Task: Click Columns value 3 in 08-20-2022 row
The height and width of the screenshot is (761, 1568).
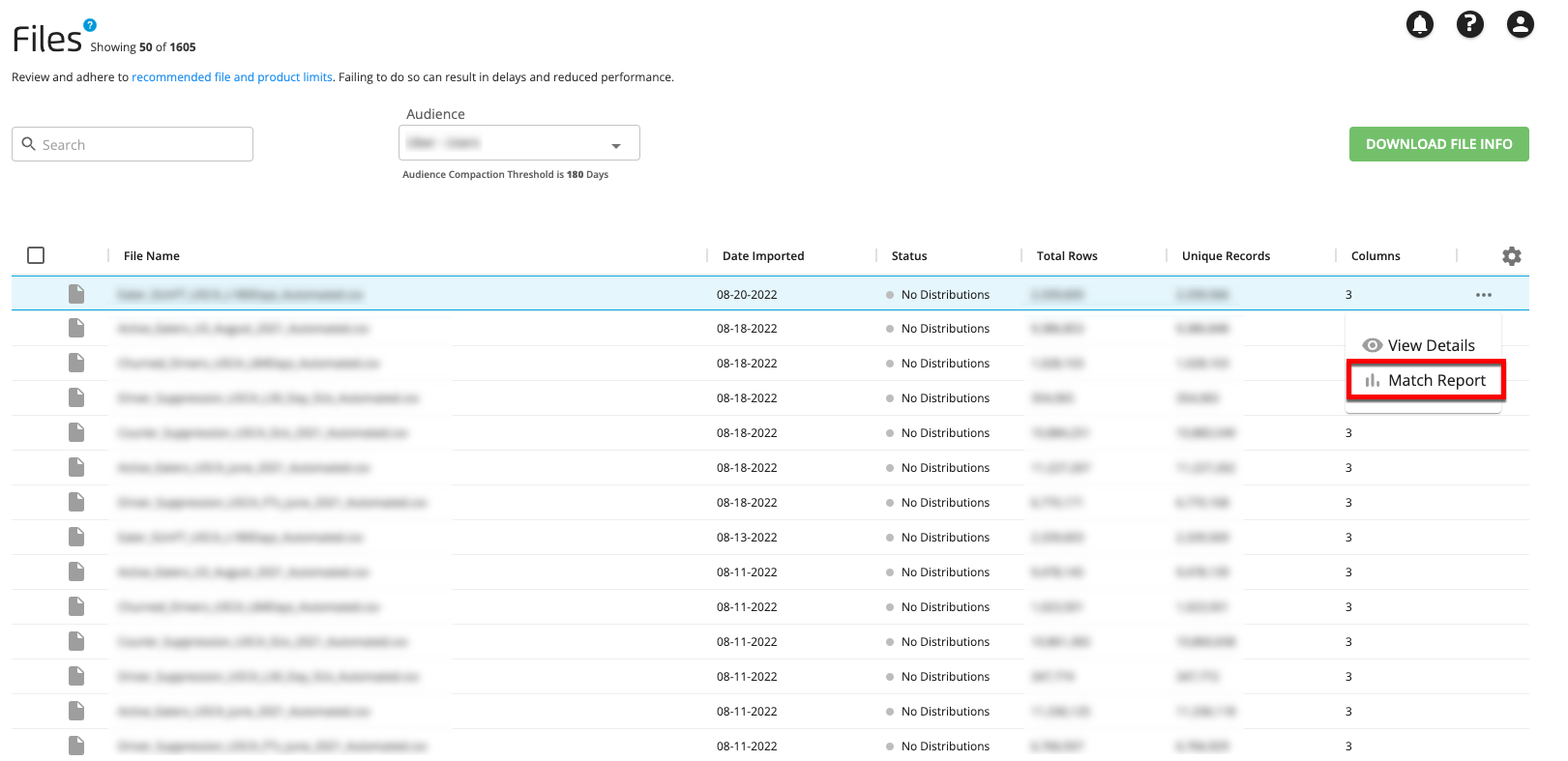Action: point(1348,295)
